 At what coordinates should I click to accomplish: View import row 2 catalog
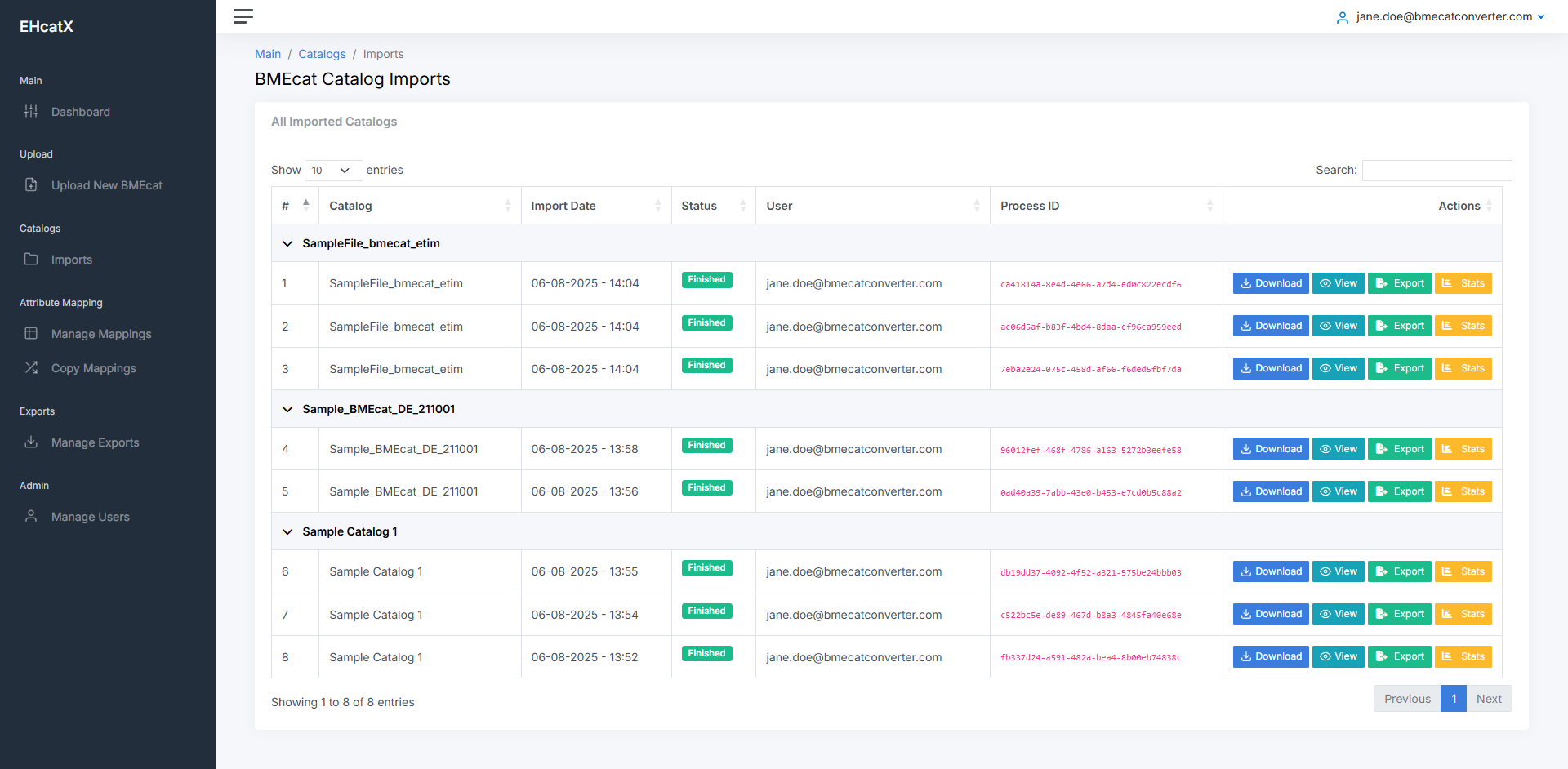click(1338, 326)
